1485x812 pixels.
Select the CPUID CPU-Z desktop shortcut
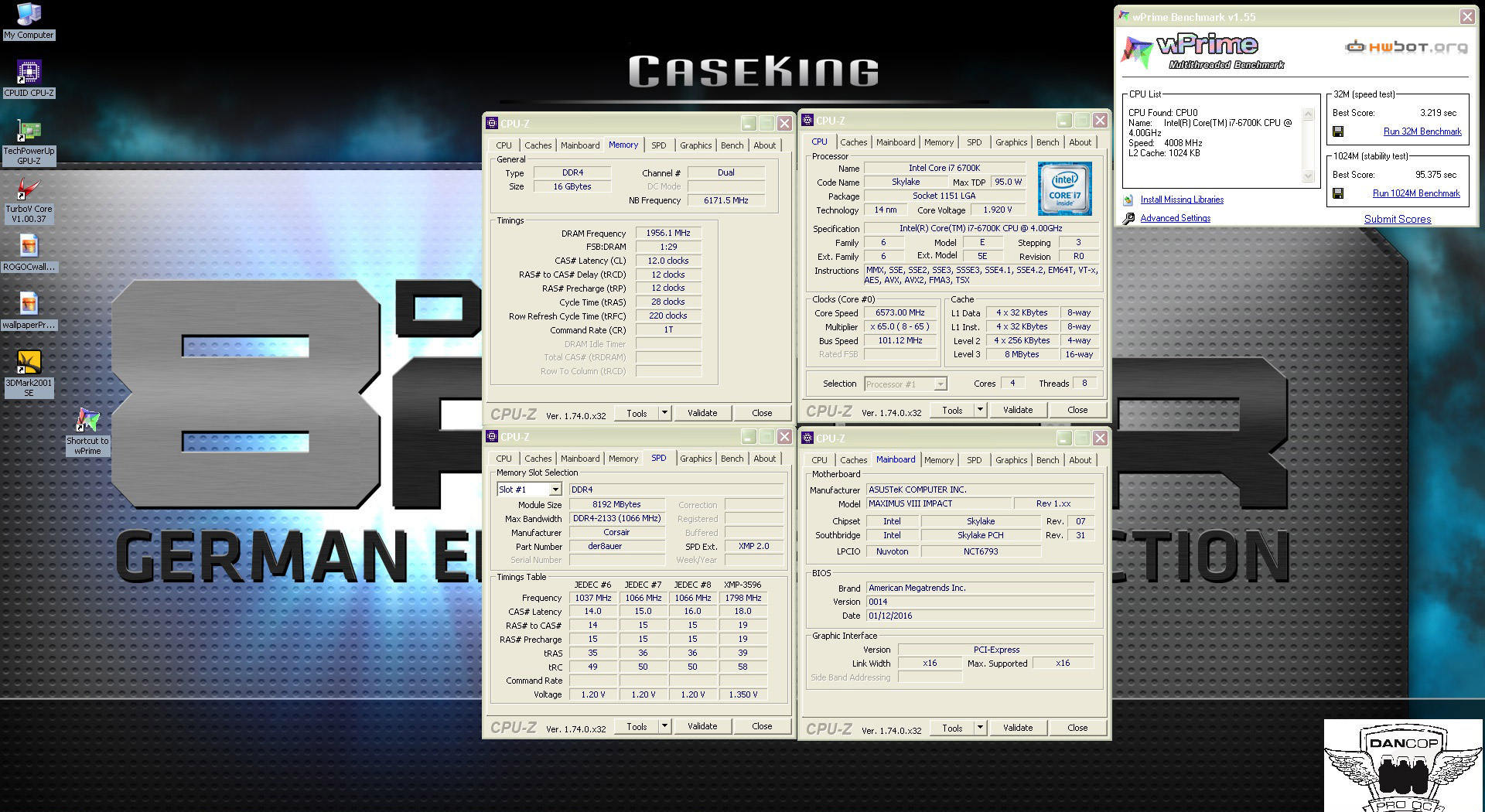pyautogui.click(x=29, y=79)
